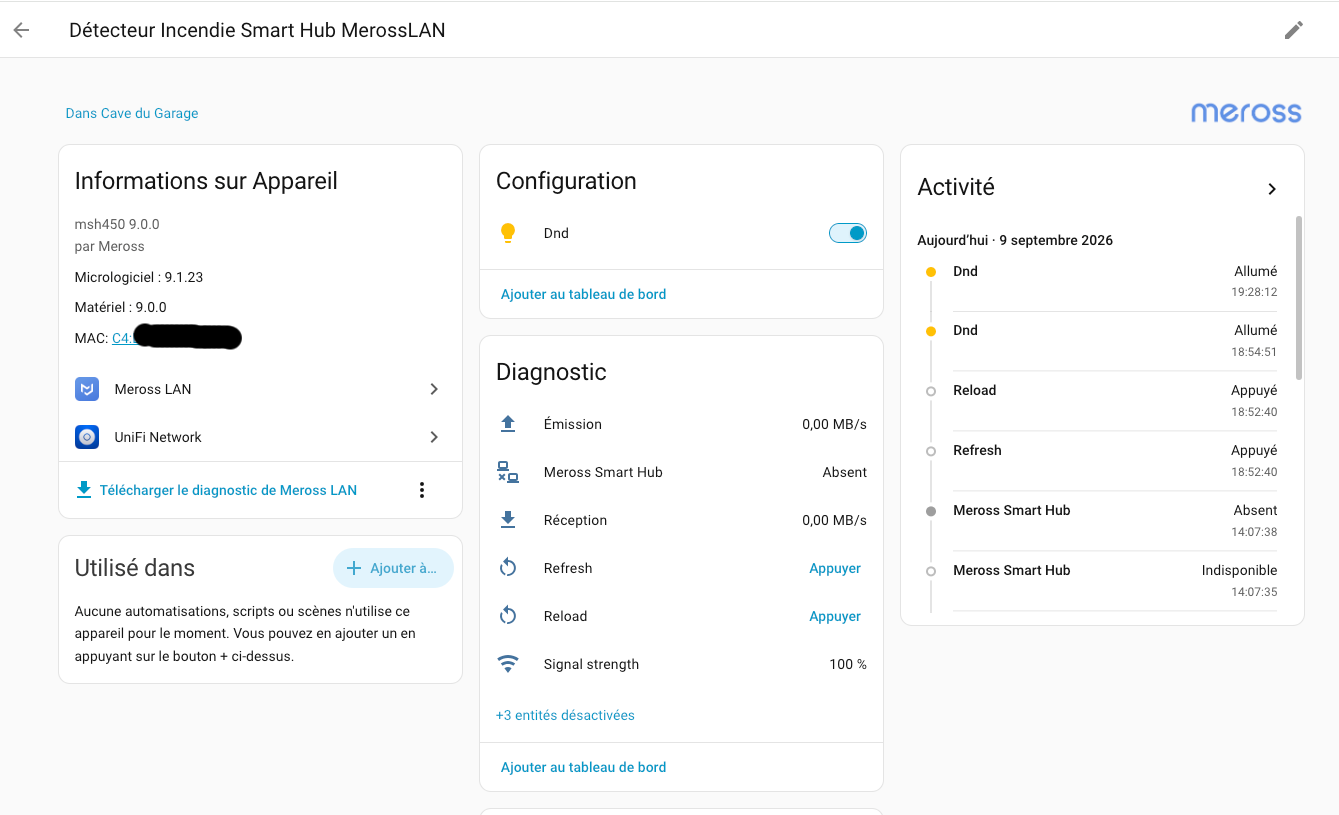Click the Meross LAN integration icon
This screenshot has height=815, width=1339.
click(87, 389)
